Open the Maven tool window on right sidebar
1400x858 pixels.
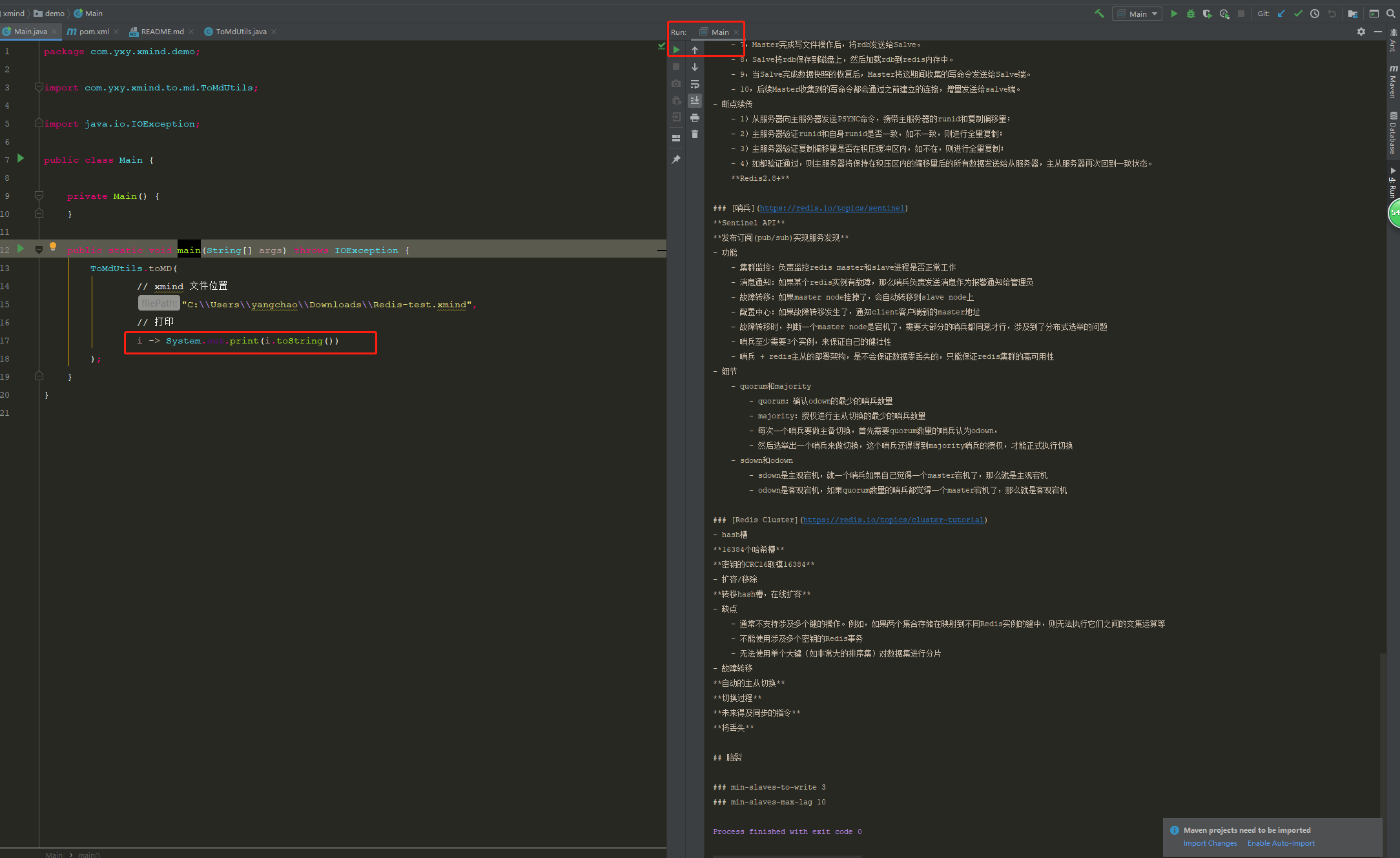(x=1393, y=85)
